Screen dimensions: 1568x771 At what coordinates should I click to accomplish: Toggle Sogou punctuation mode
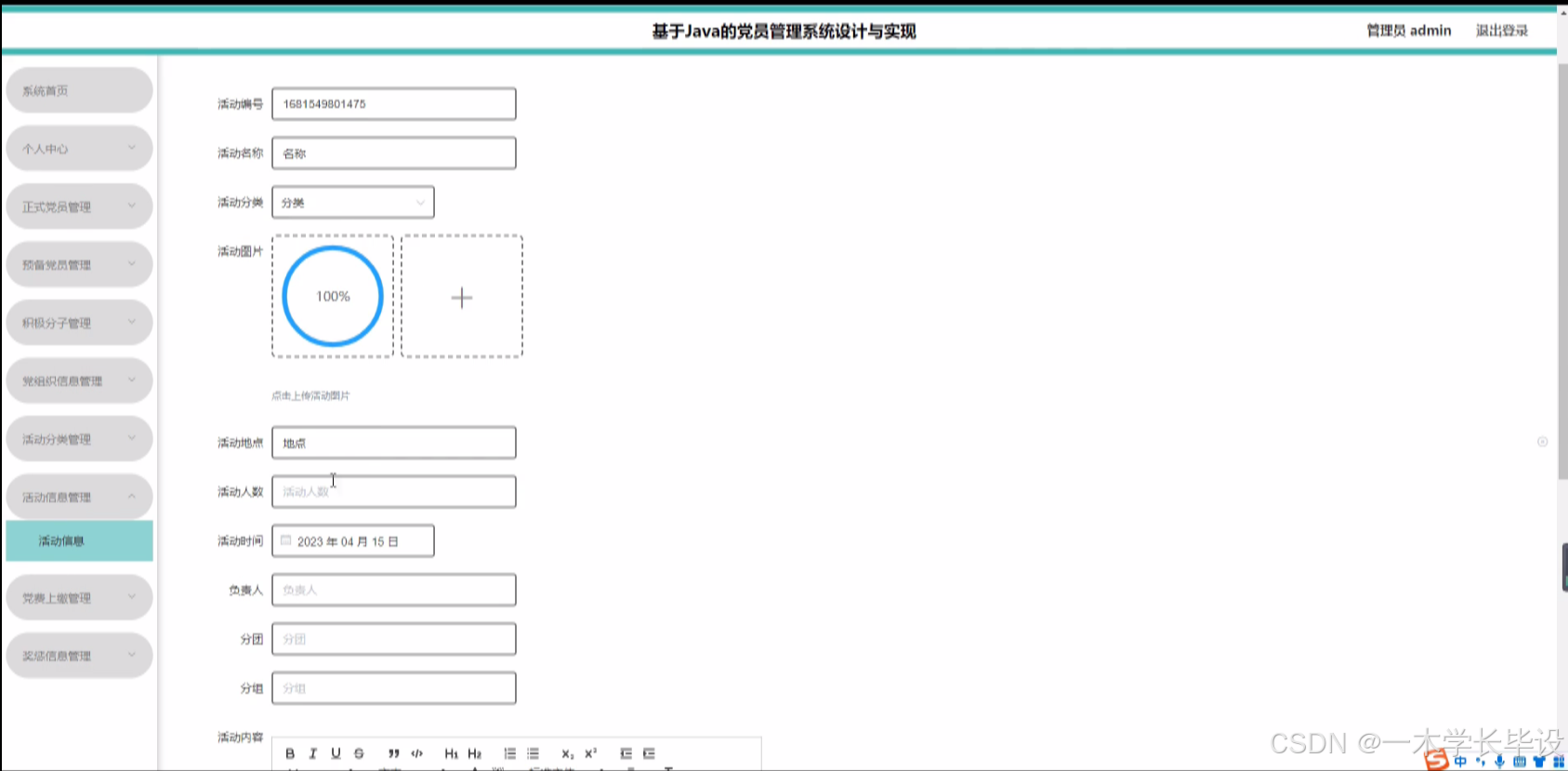click(1481, 762)
